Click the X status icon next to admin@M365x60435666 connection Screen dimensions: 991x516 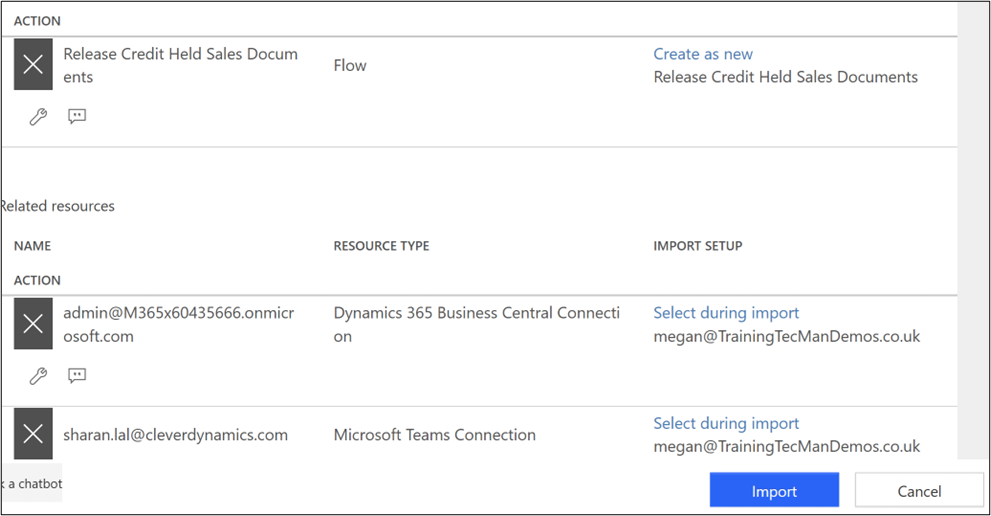(33, 324)
